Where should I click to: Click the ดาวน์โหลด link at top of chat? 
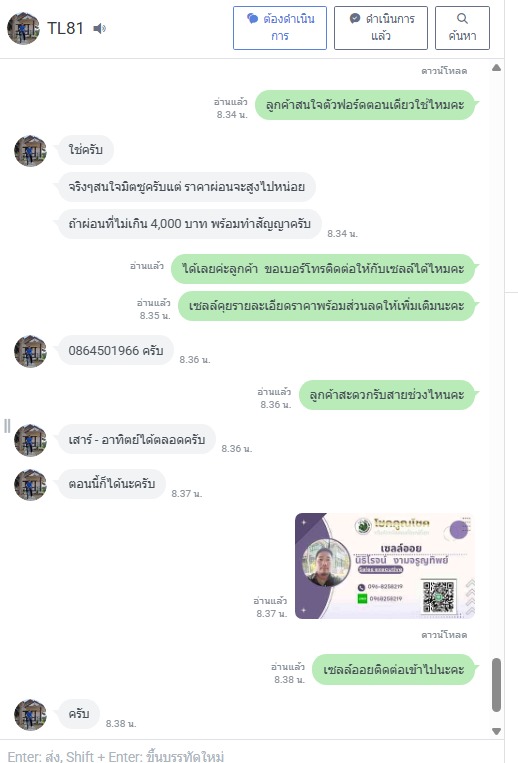pos(444,71)
